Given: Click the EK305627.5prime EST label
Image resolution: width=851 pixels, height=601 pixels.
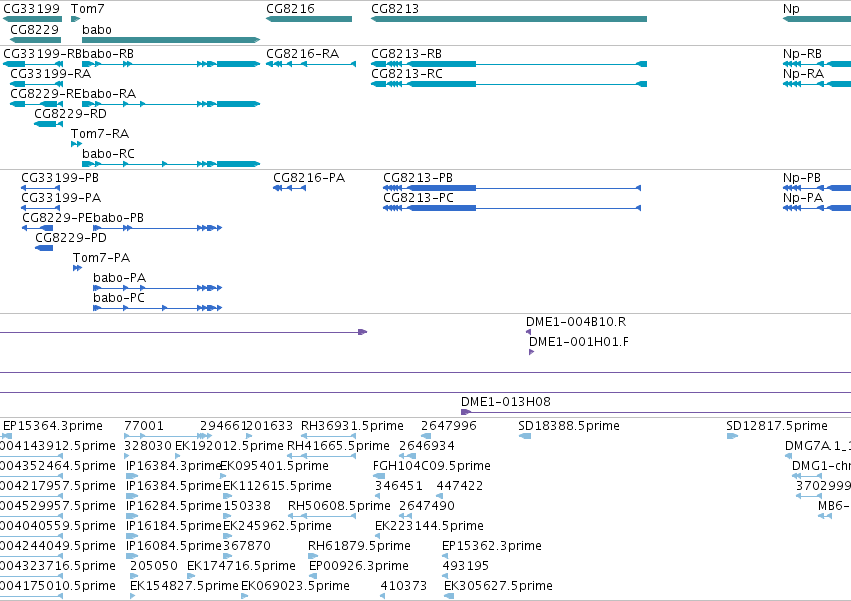Looking at the screenshot, I should point(498,587).
